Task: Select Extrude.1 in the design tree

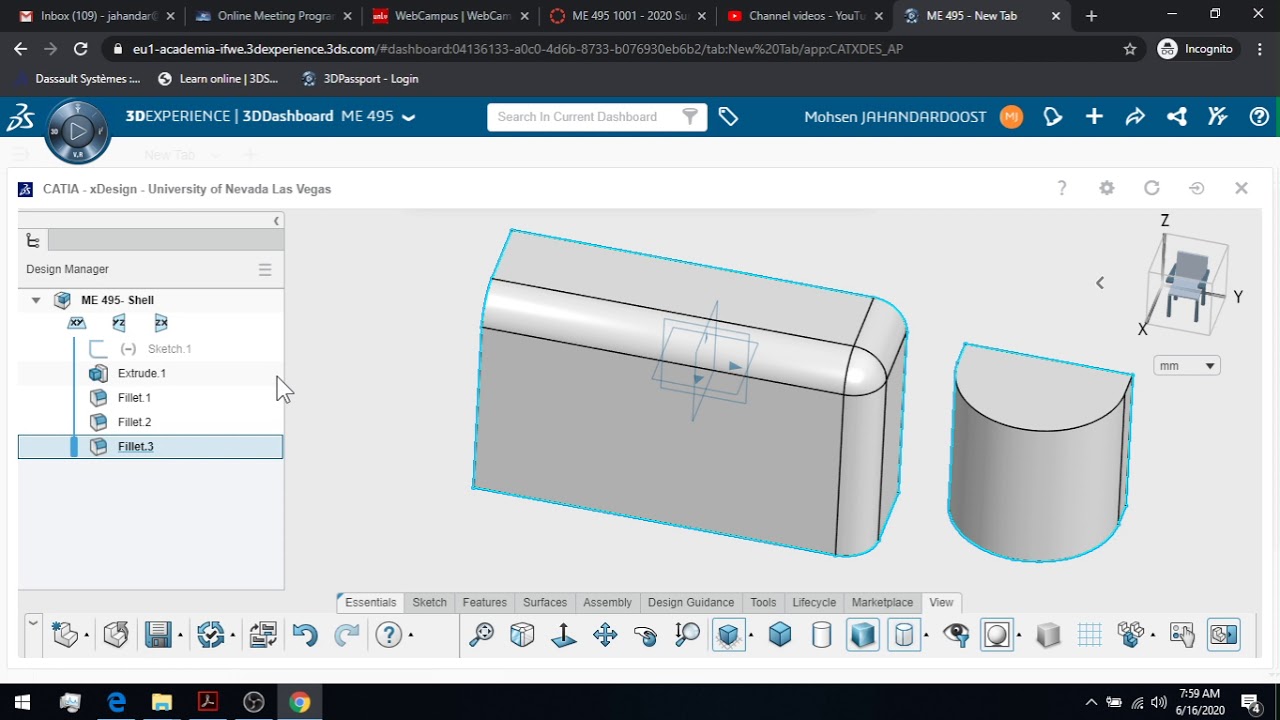Action: pyautogui.click(x=142, y=373)
